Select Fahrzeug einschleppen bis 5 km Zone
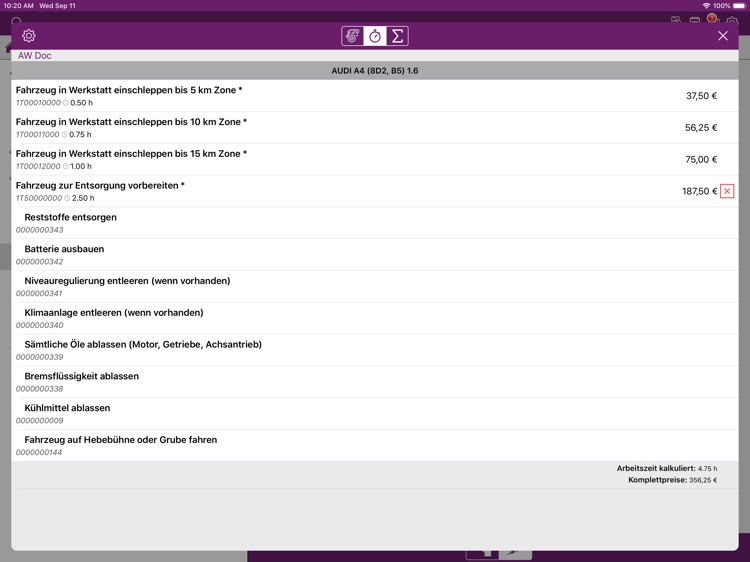The height and width of the screenshot is (562, 750). point(375,96)
